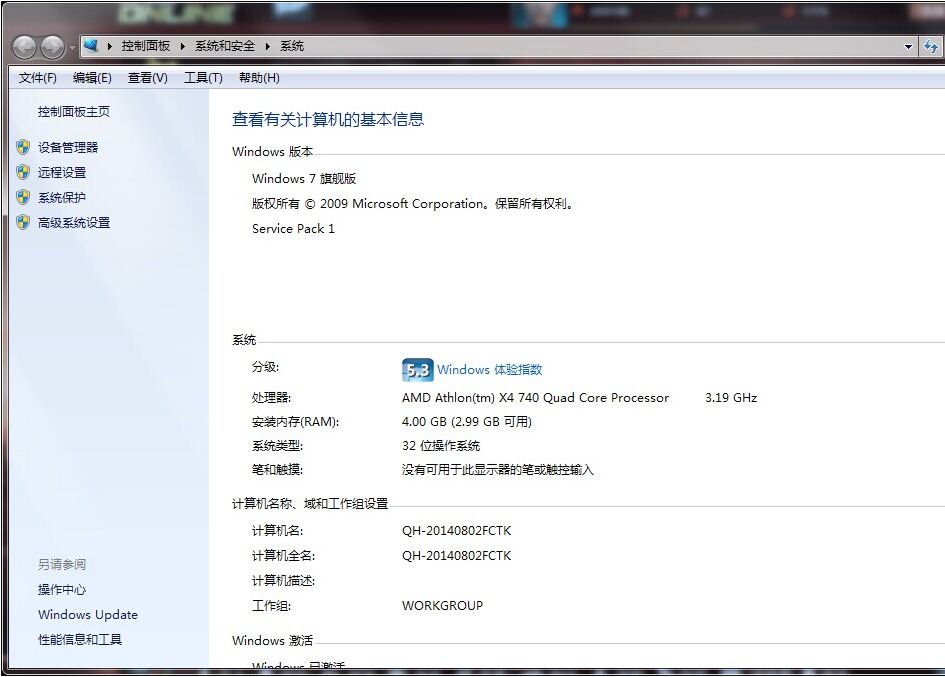
Task: Click the refresh icon right of address bar
Action: point(932,46)
